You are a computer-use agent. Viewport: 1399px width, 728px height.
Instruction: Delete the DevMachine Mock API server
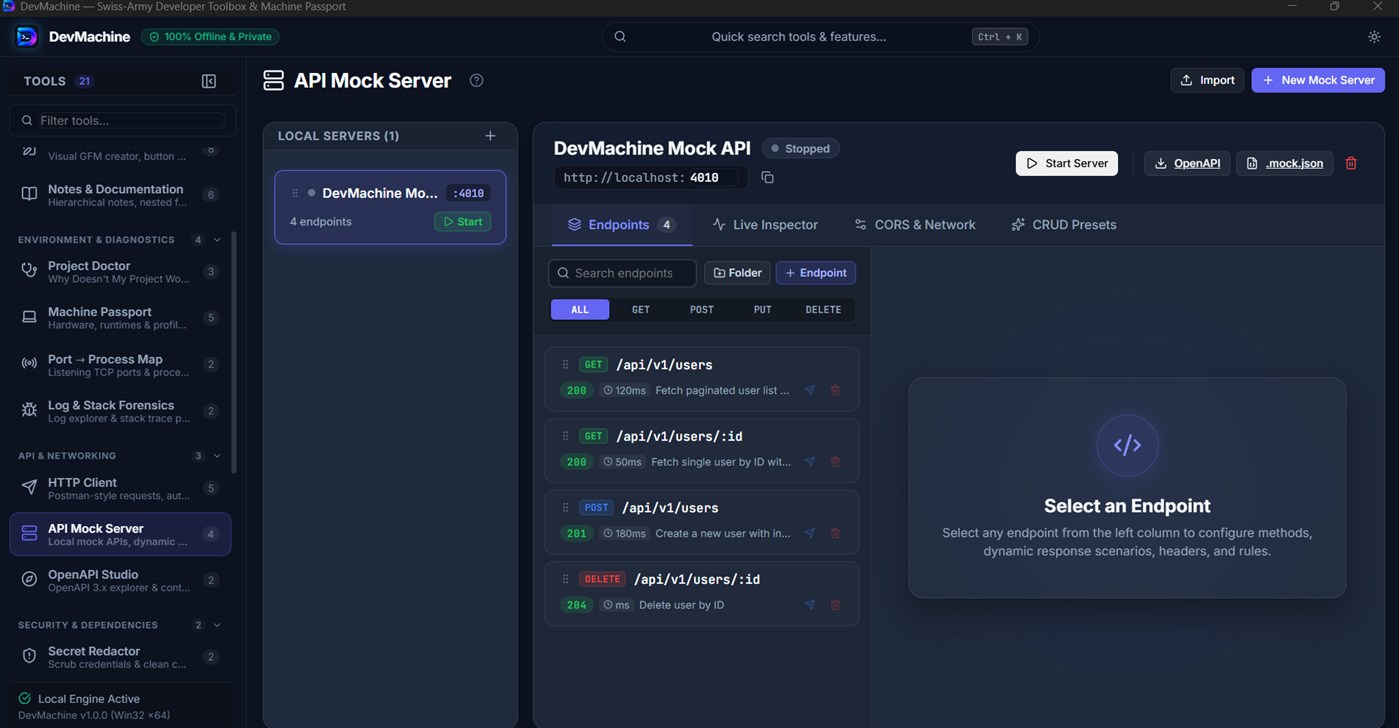pos(1351,163)
